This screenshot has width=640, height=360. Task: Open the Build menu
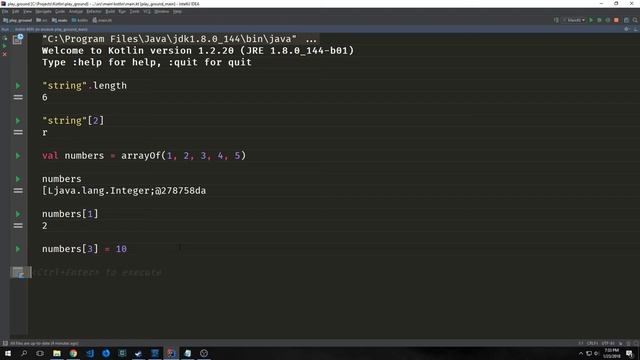[x=110, y=11]
